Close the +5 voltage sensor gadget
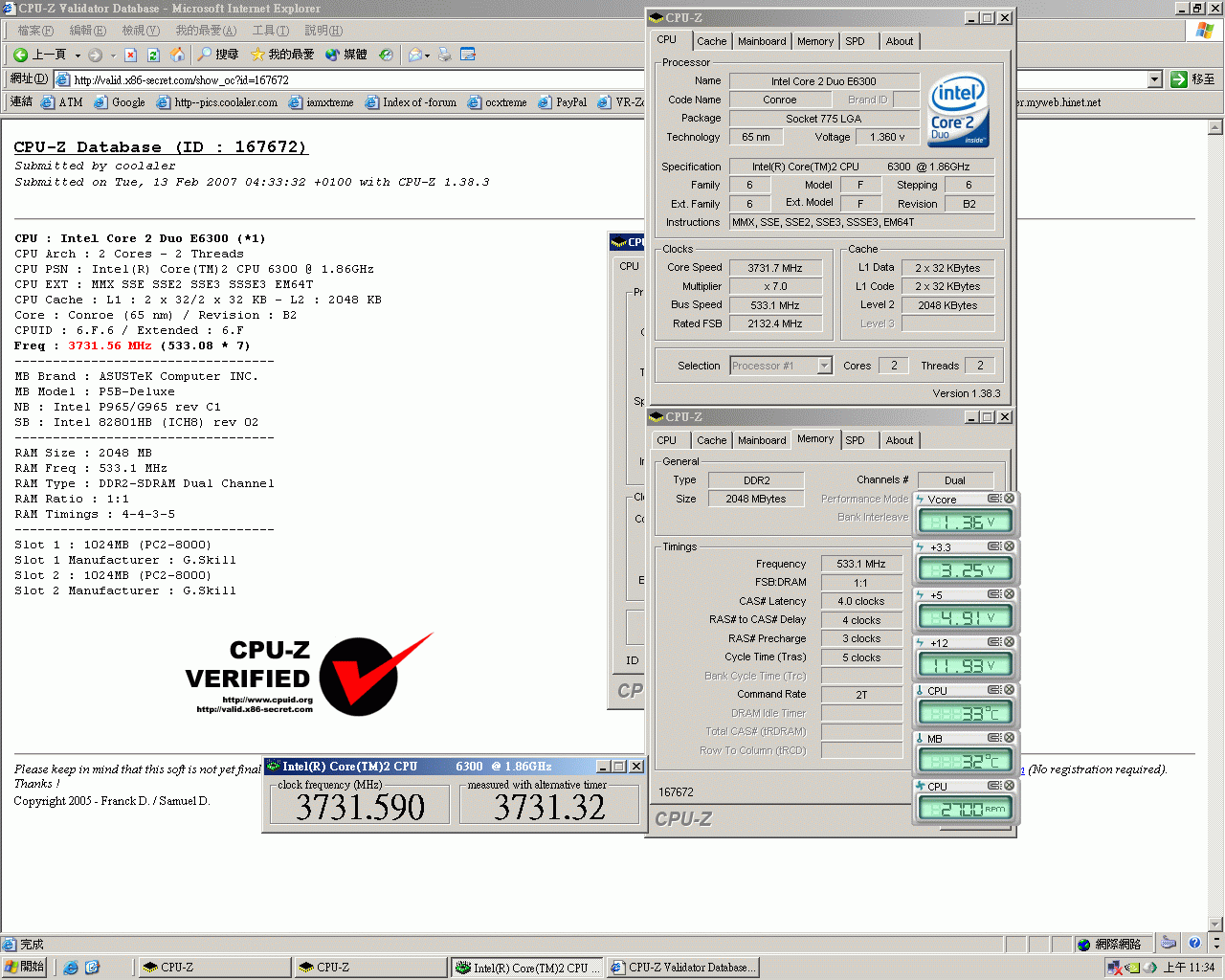 (1009, 594)
